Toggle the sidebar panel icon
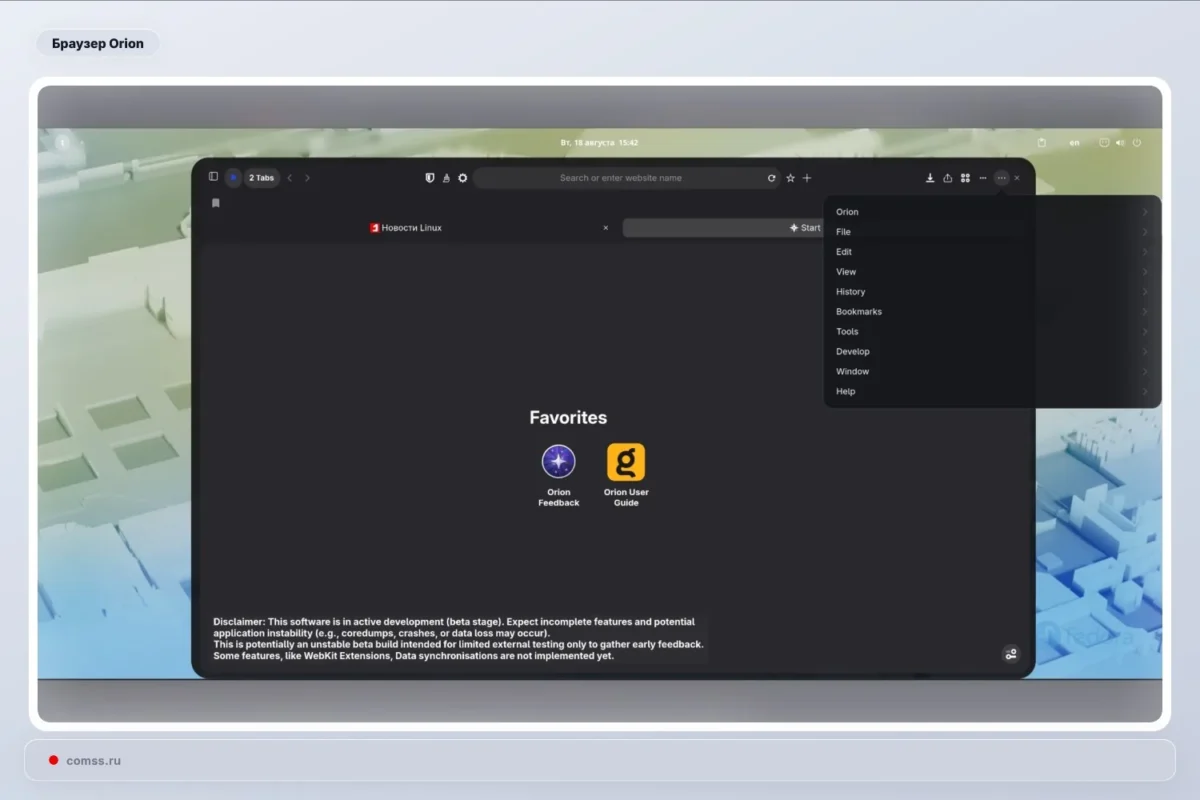 [x=213, y=177]
